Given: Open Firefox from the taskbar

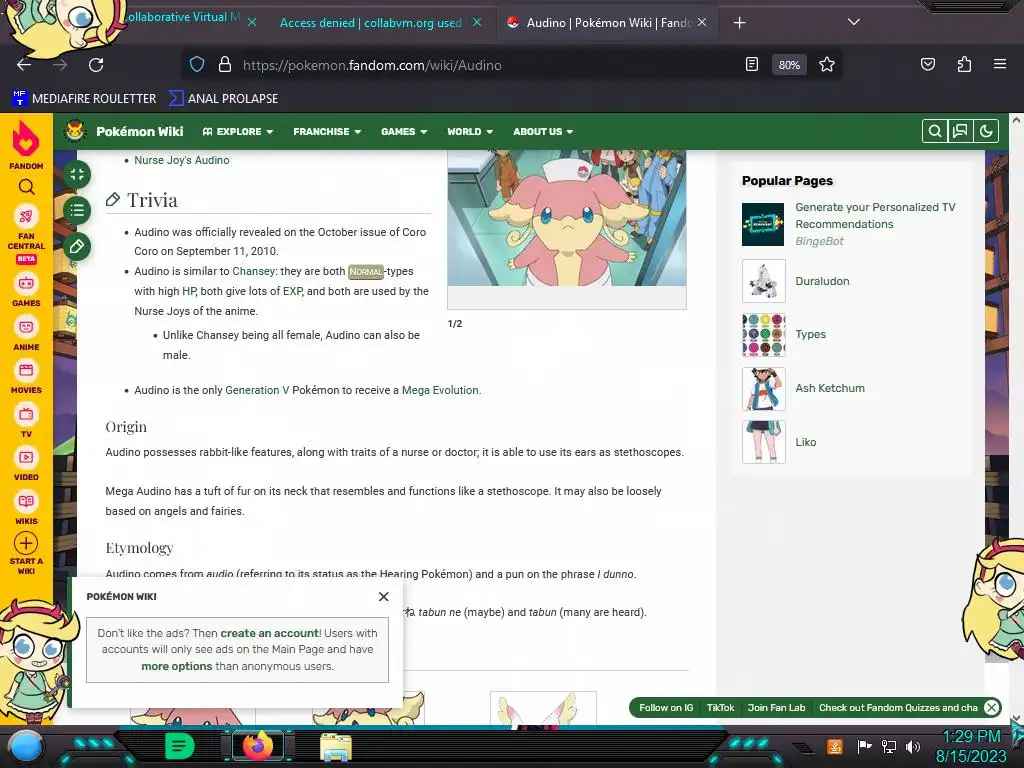Looking at the screenshot, I should 257,746.
